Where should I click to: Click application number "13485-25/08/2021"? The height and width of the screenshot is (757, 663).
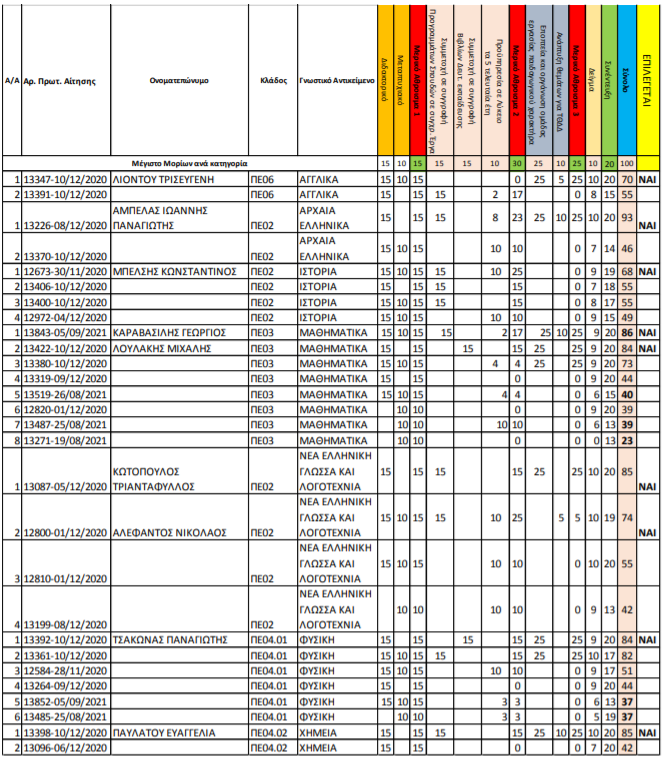click(x=65, y=716)
